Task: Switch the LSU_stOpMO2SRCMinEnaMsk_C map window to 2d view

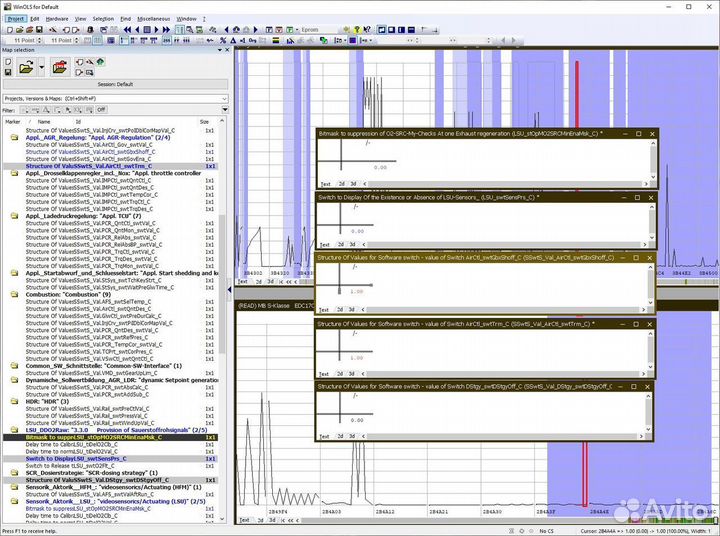Action: click(x=341, y=185)
